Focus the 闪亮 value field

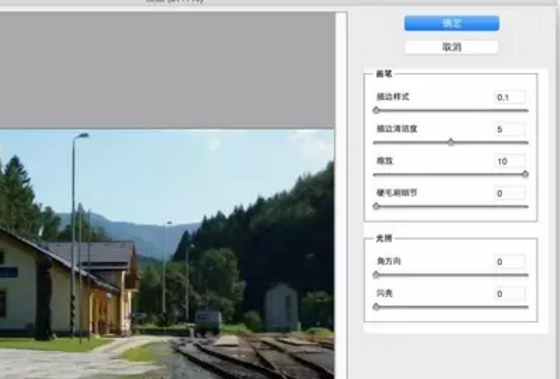[510, 294]
